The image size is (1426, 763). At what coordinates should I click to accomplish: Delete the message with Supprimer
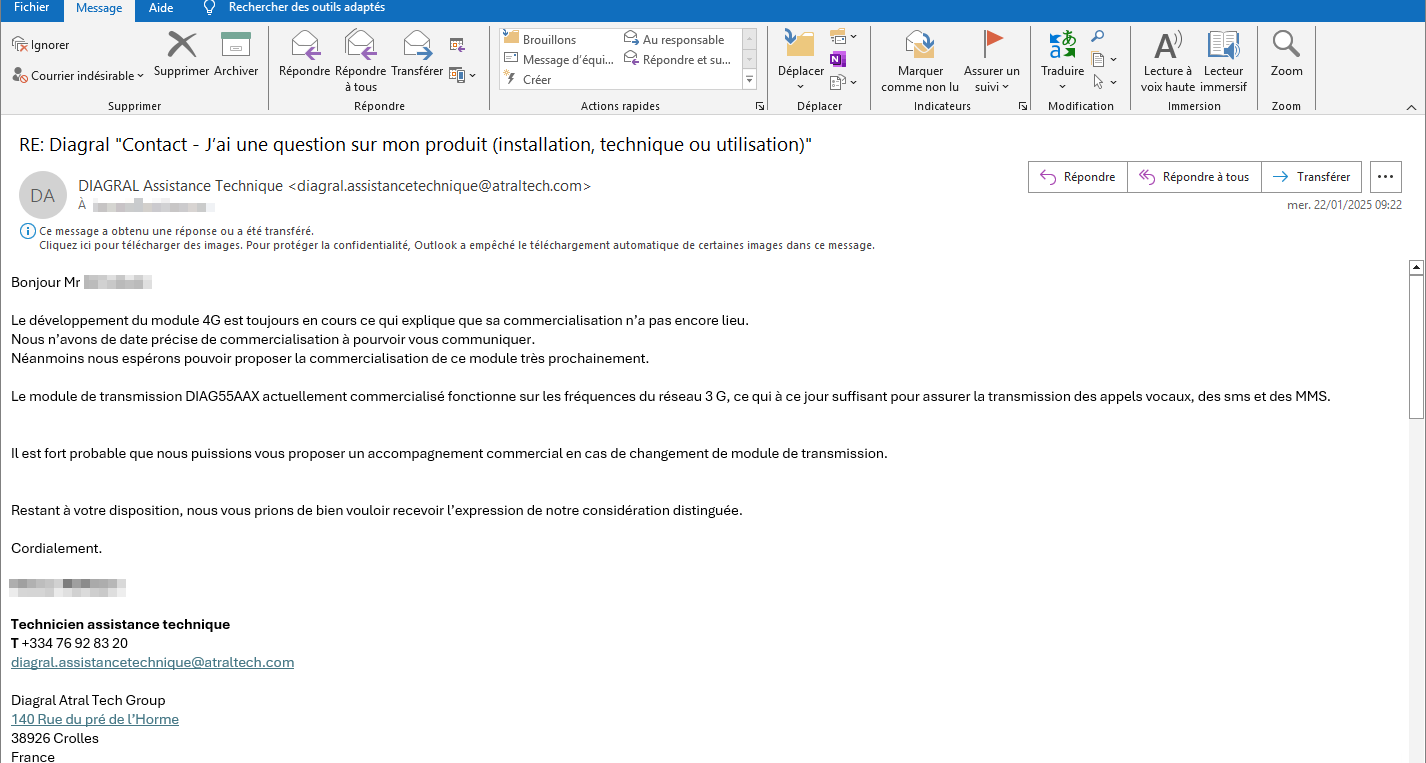tap(181, 54)
